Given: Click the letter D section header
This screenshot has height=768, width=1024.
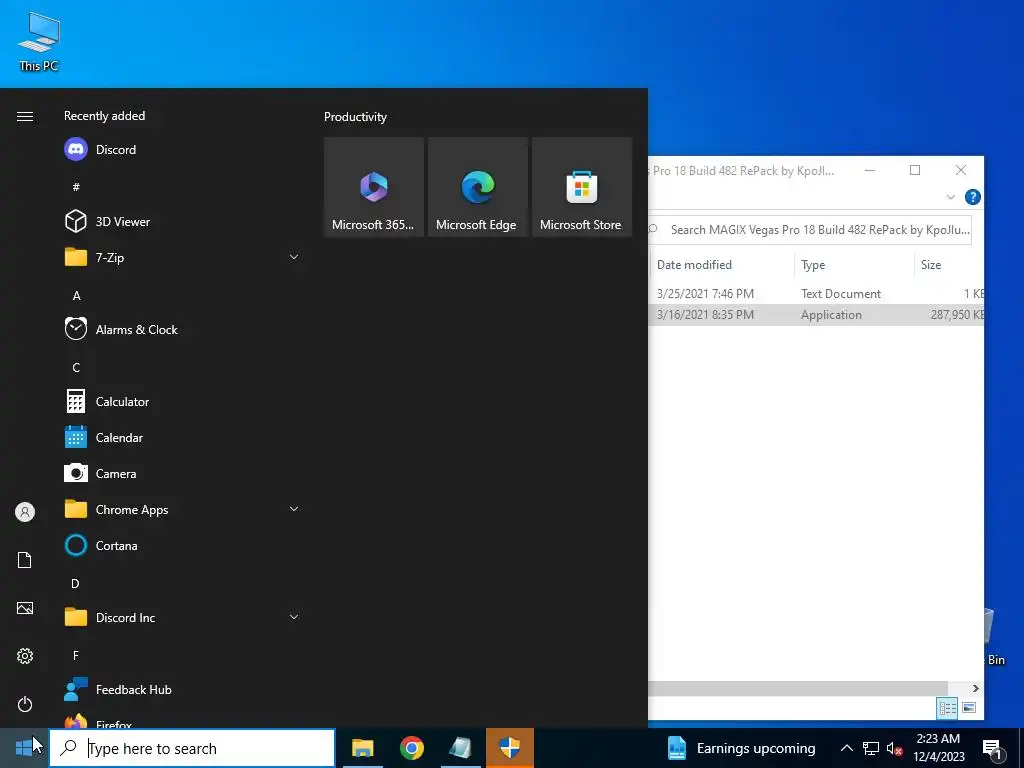Looking at the screenshot, I should coord(76,584).
